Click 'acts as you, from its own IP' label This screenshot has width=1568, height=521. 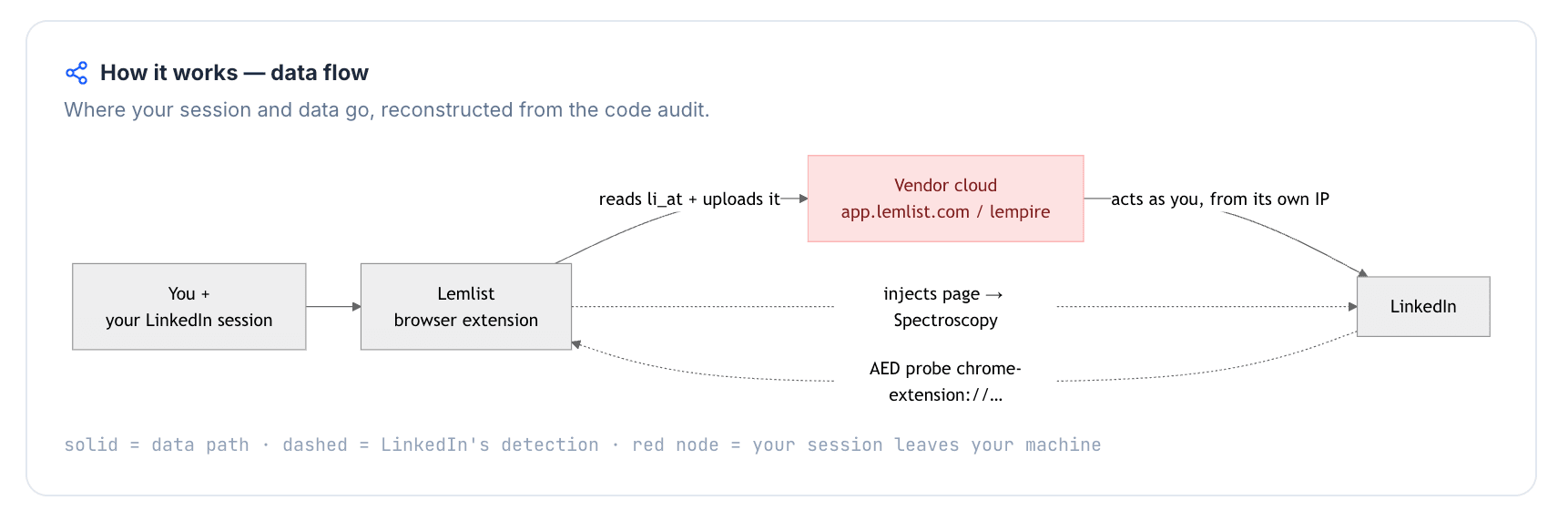pyautogui.click(x=1220, y=199)
